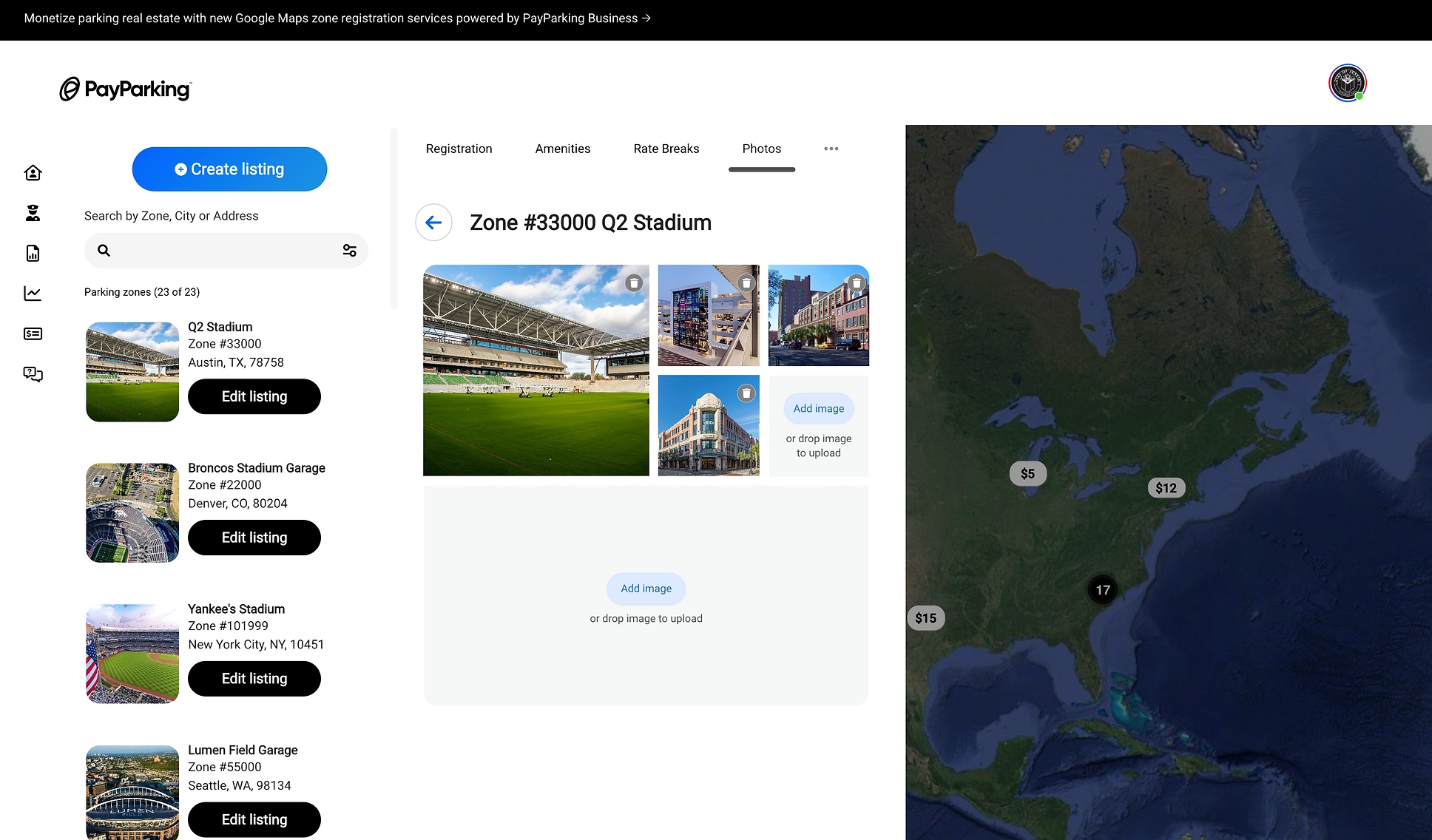This screenshot has height=840, width=1432.
Task: Open the reports document icon
Action: click(33, 254)
